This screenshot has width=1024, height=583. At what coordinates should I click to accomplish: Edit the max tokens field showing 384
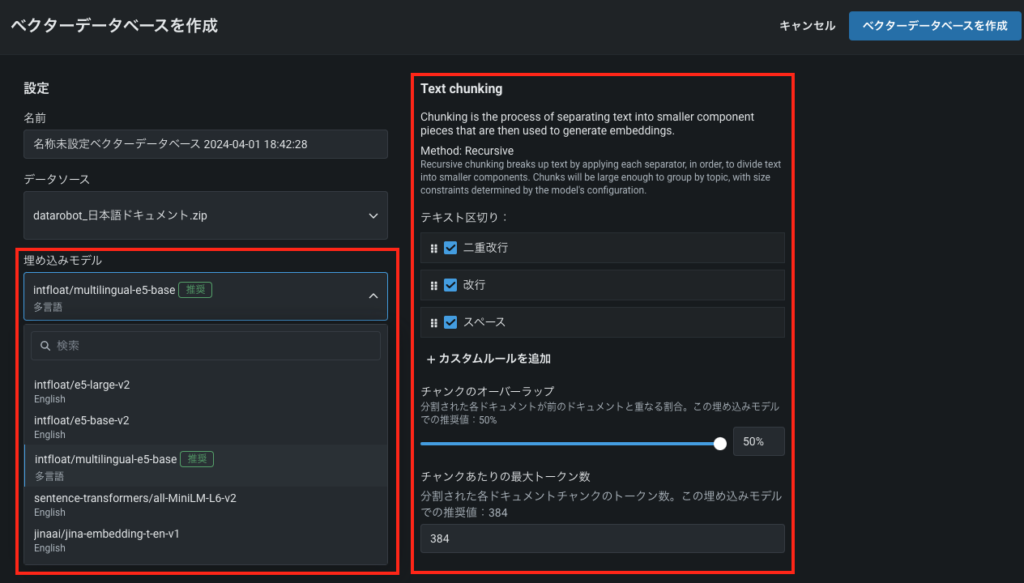pos(602,539)
